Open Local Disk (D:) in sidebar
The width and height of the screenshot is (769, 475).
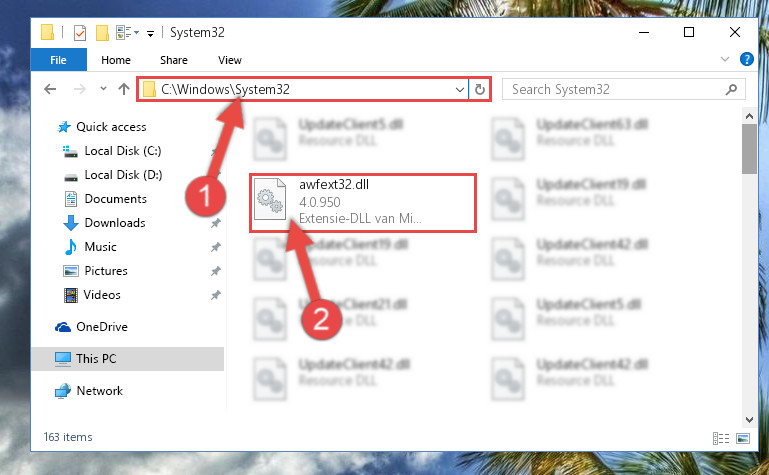click(x=123, y=175)
